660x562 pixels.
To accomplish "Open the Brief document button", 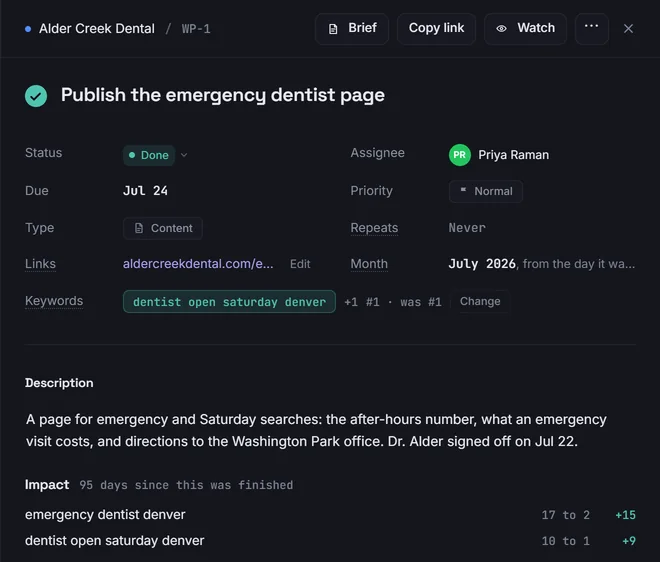I will point(352,29).
